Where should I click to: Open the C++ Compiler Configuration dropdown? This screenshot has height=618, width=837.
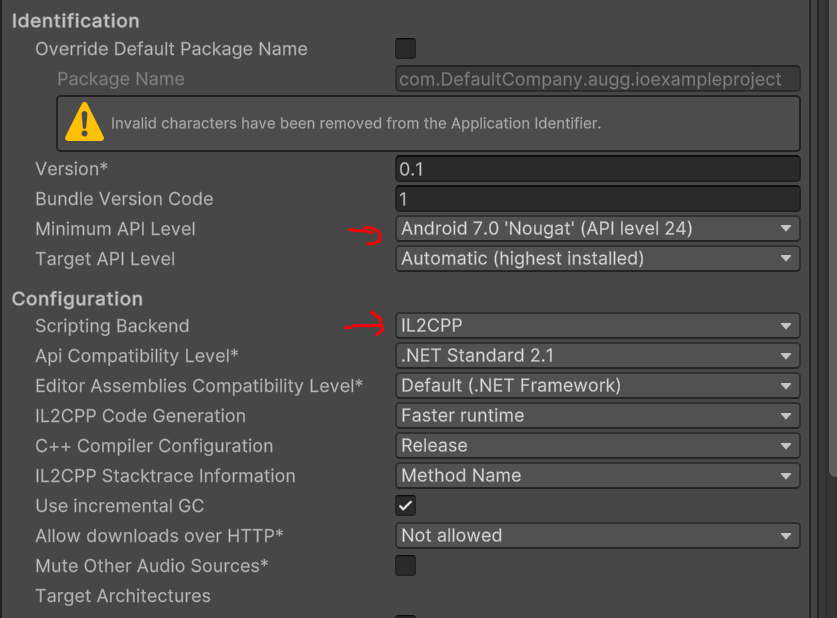[597, 446]
